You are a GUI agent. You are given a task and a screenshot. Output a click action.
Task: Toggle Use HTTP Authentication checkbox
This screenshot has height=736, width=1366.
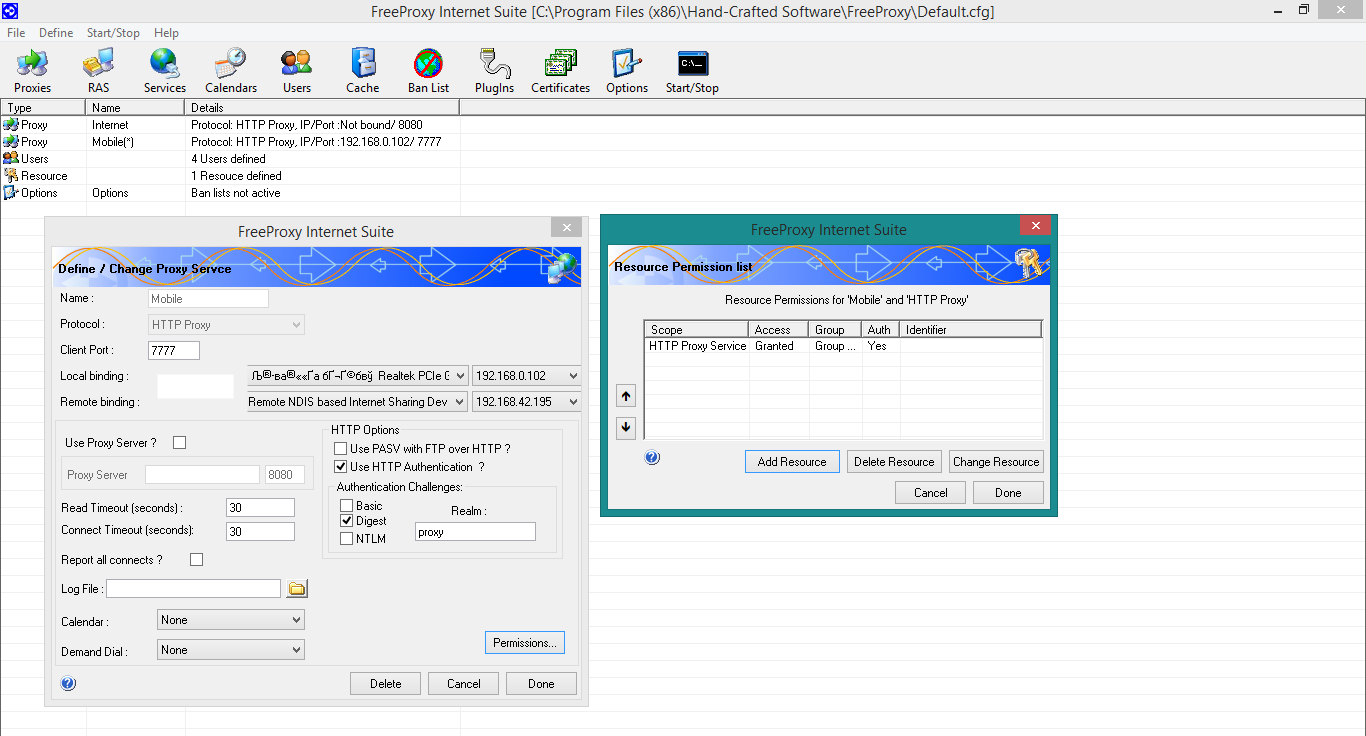point(341,467)
